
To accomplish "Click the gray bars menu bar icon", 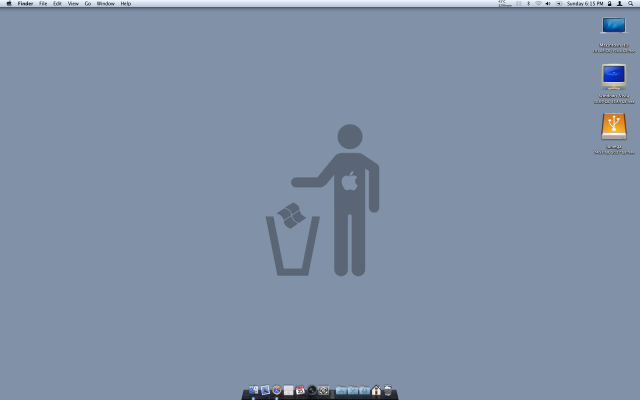I will [x=519, y=3].
